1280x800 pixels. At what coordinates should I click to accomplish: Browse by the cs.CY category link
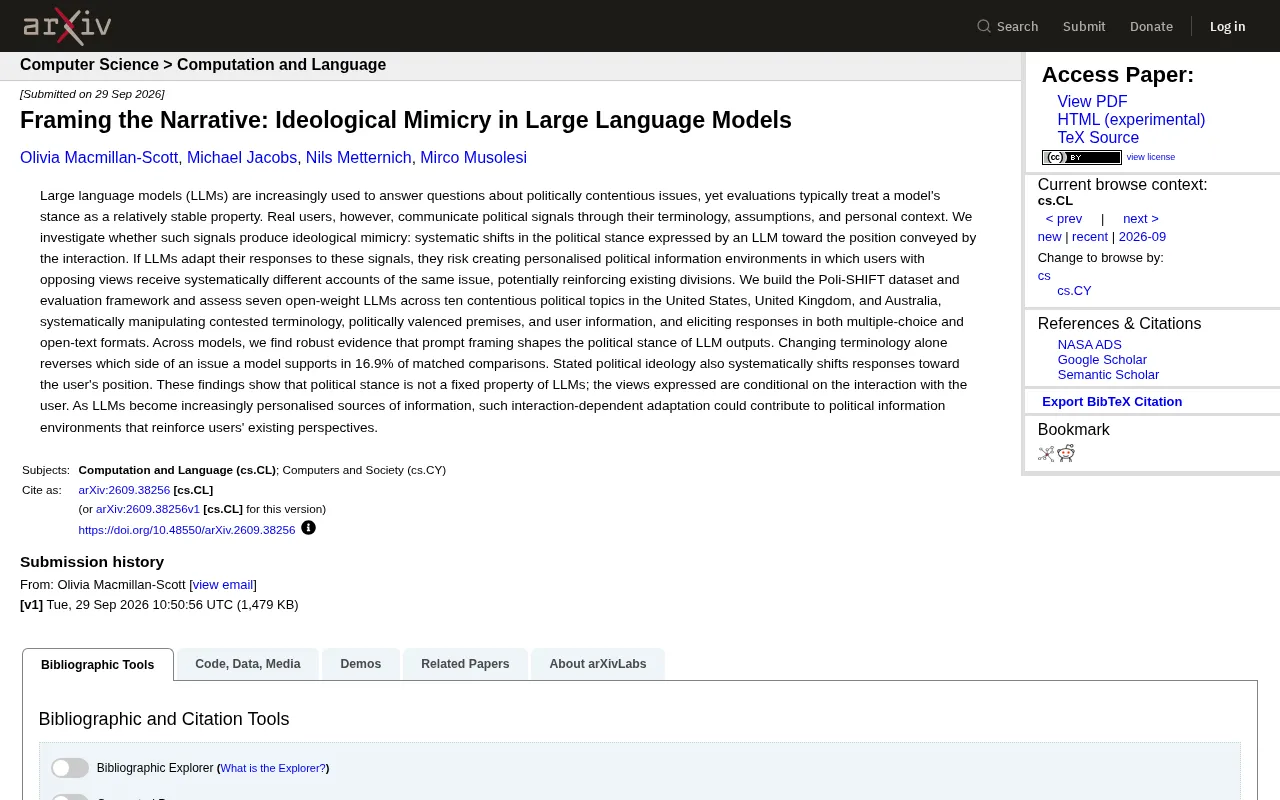tap(1074, 291)
